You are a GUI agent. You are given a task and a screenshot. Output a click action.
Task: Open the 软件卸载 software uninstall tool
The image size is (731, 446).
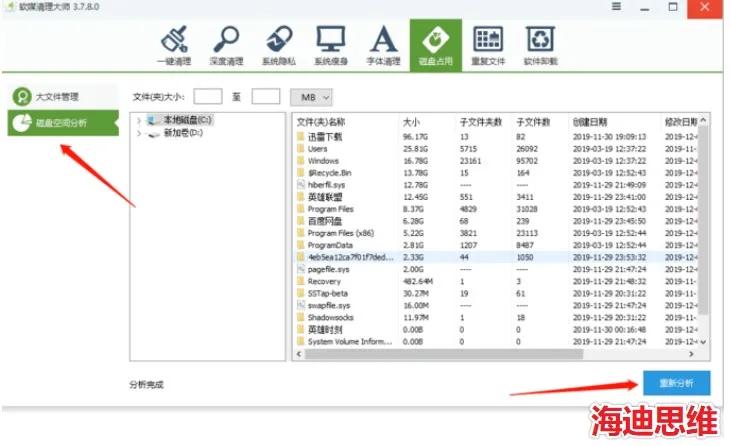pyautogui.click(x=540, y=45)
